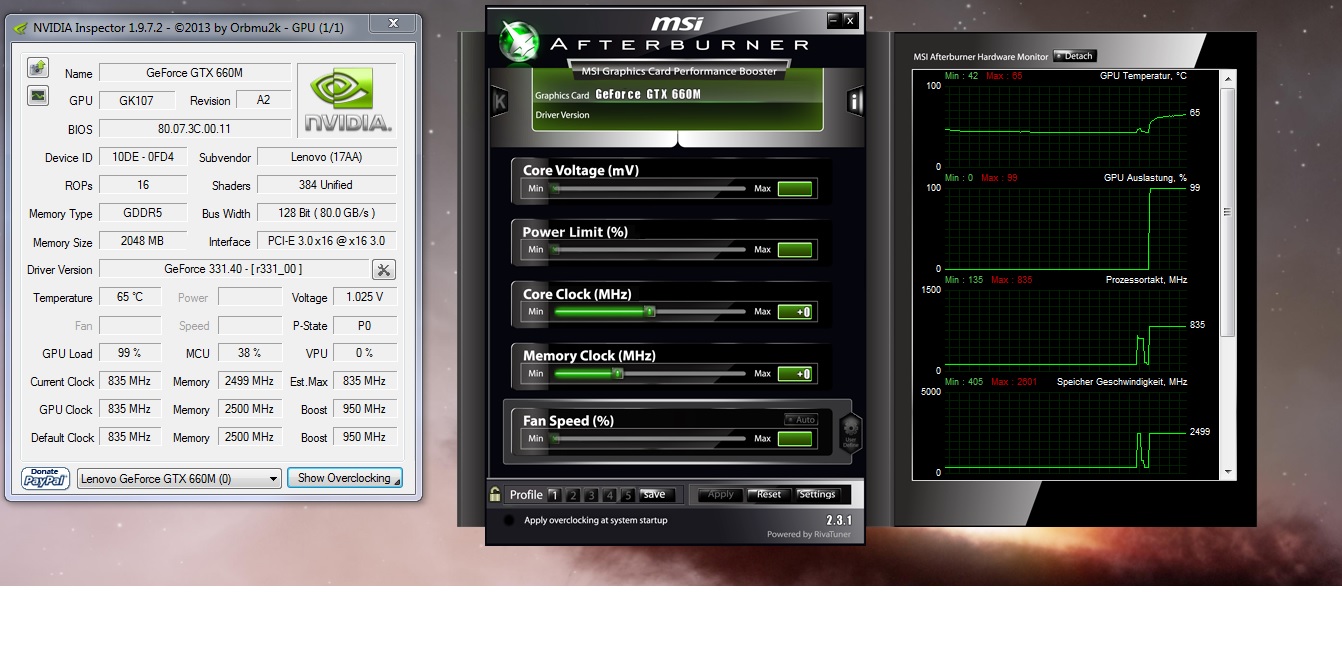Image resolution: width=1342 pixels, height=648 pixels.
Task: Click the GPU Load value 99 %
Action: pyautogui.click(x=130, y=353)
